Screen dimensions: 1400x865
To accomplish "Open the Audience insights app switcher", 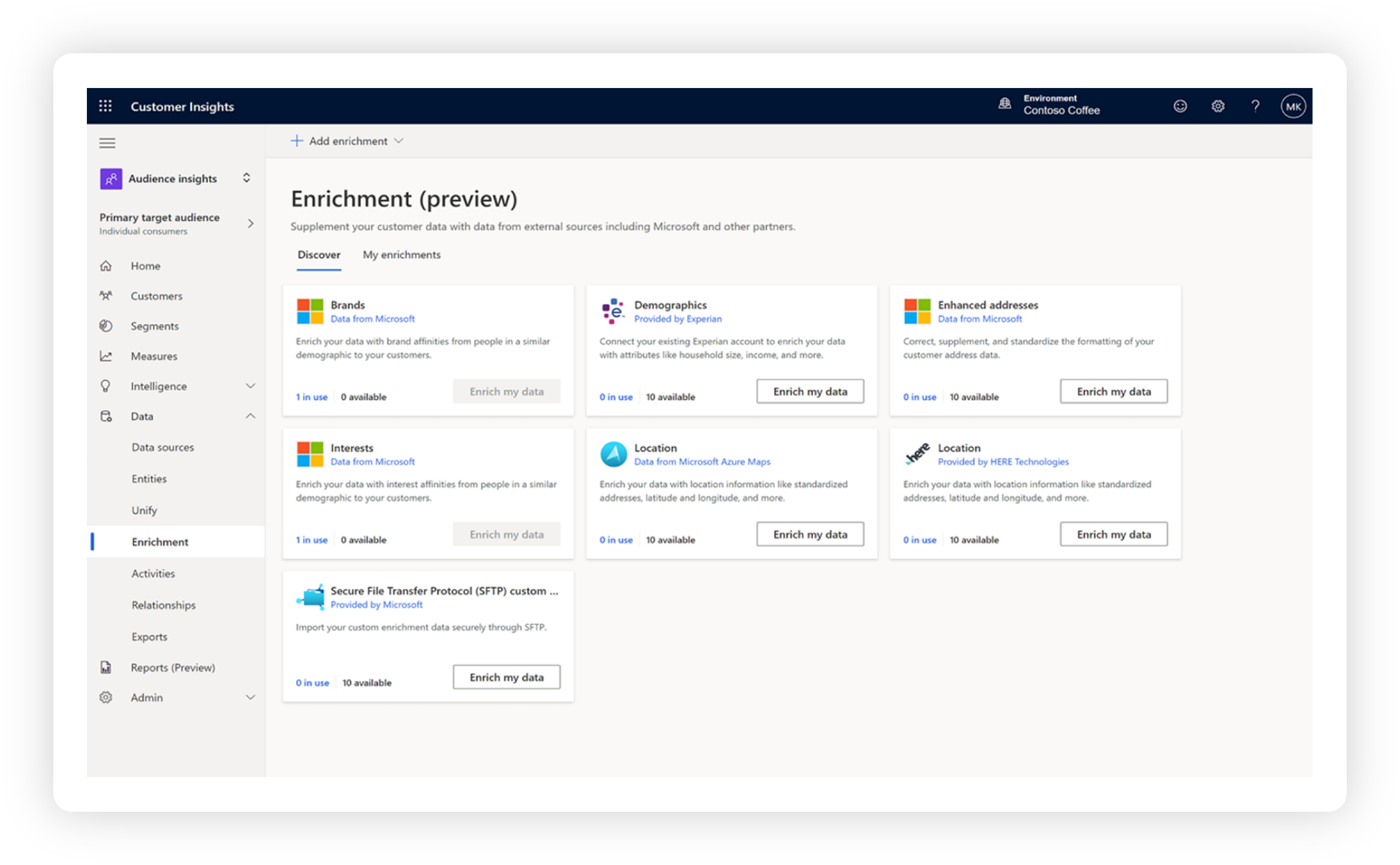I will coord(246,178).
